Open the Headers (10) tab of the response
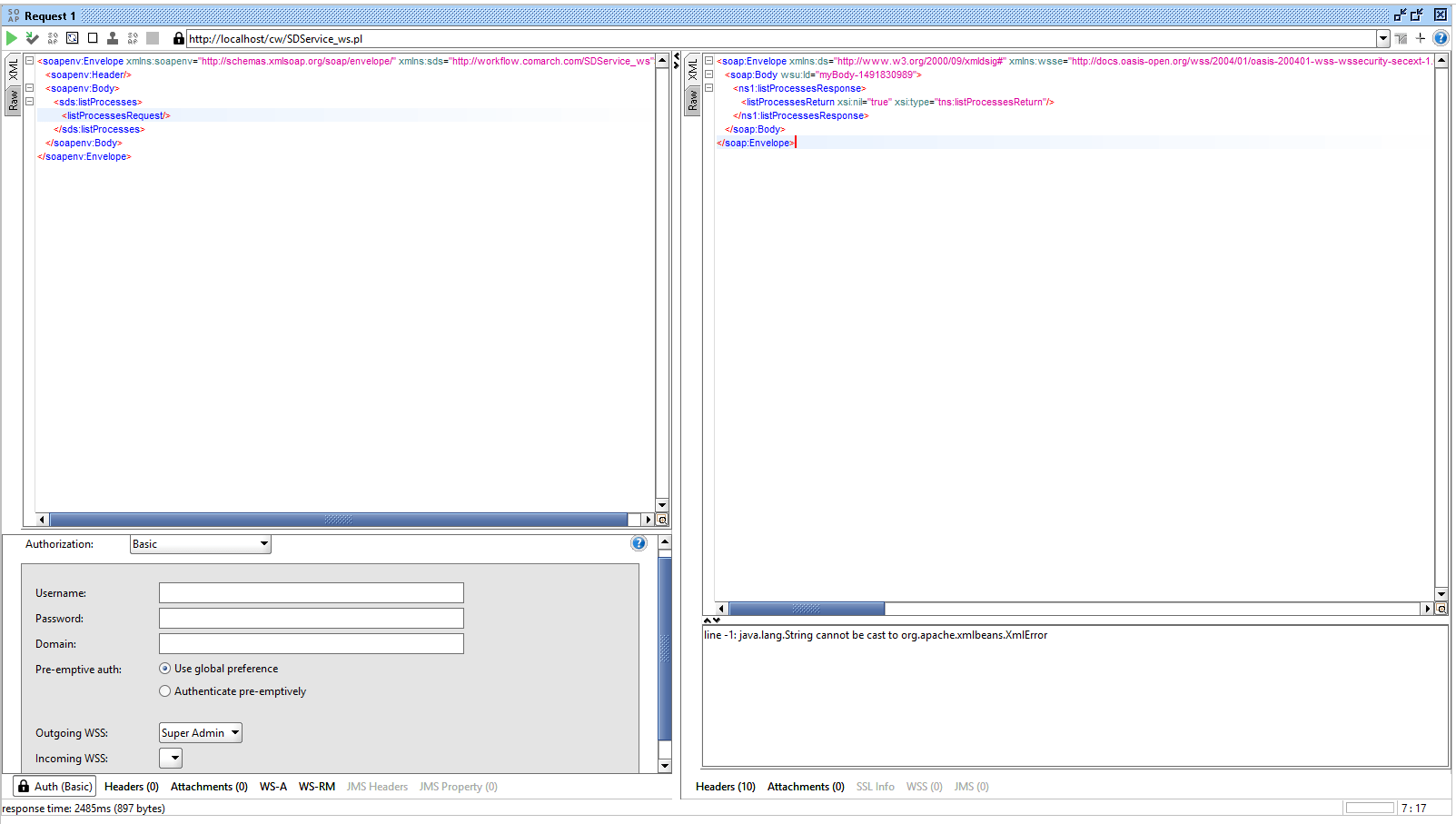 725,786
